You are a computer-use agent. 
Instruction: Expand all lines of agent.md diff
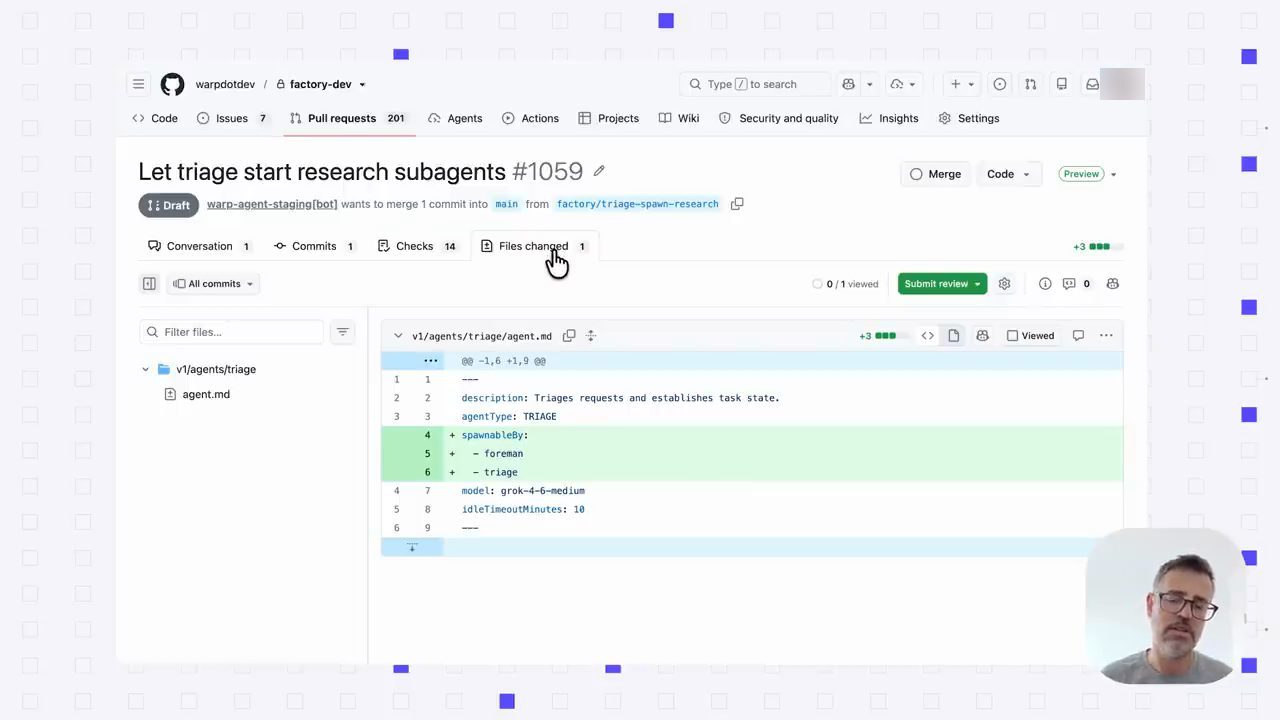coord(591,336)
